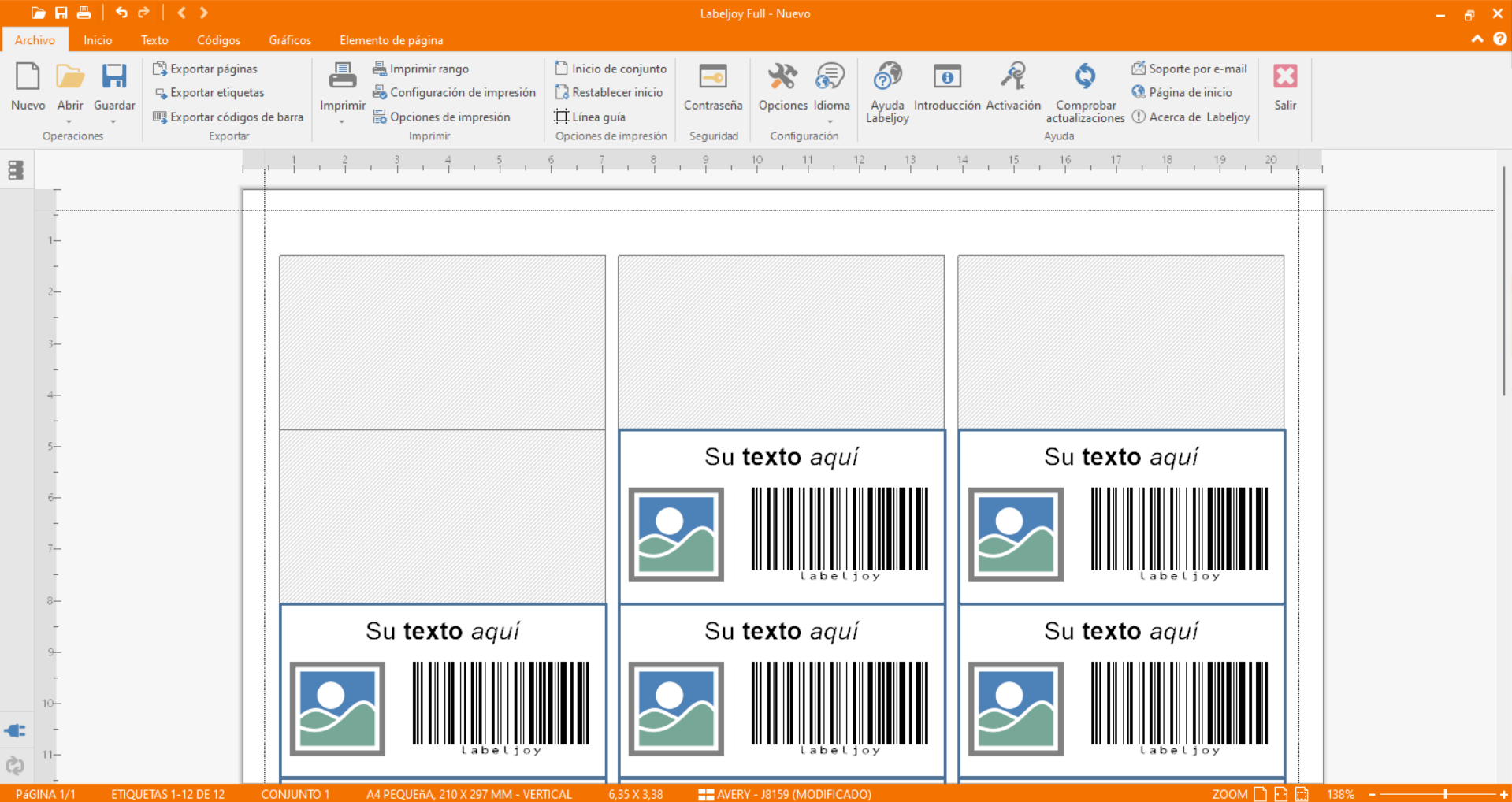Click quick access save icon
The image size is (1512, 802).
pos(61,13)
